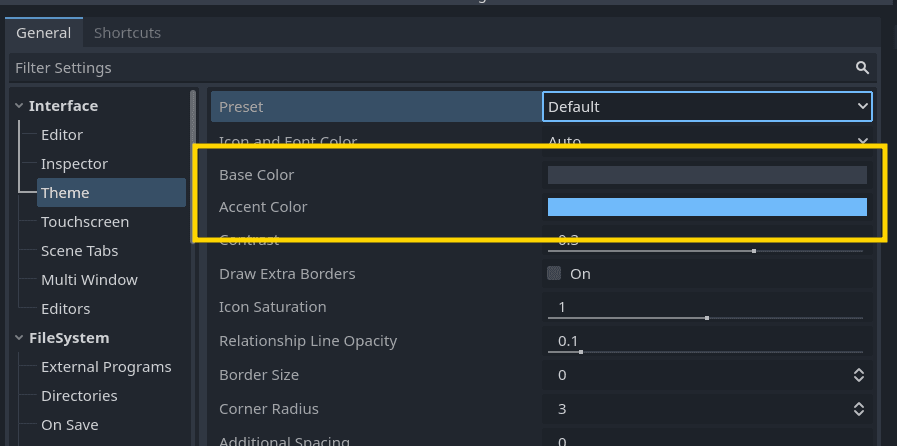Click the Base Color property label
Viewport: 897px width, 446px height.
(256, 175)
